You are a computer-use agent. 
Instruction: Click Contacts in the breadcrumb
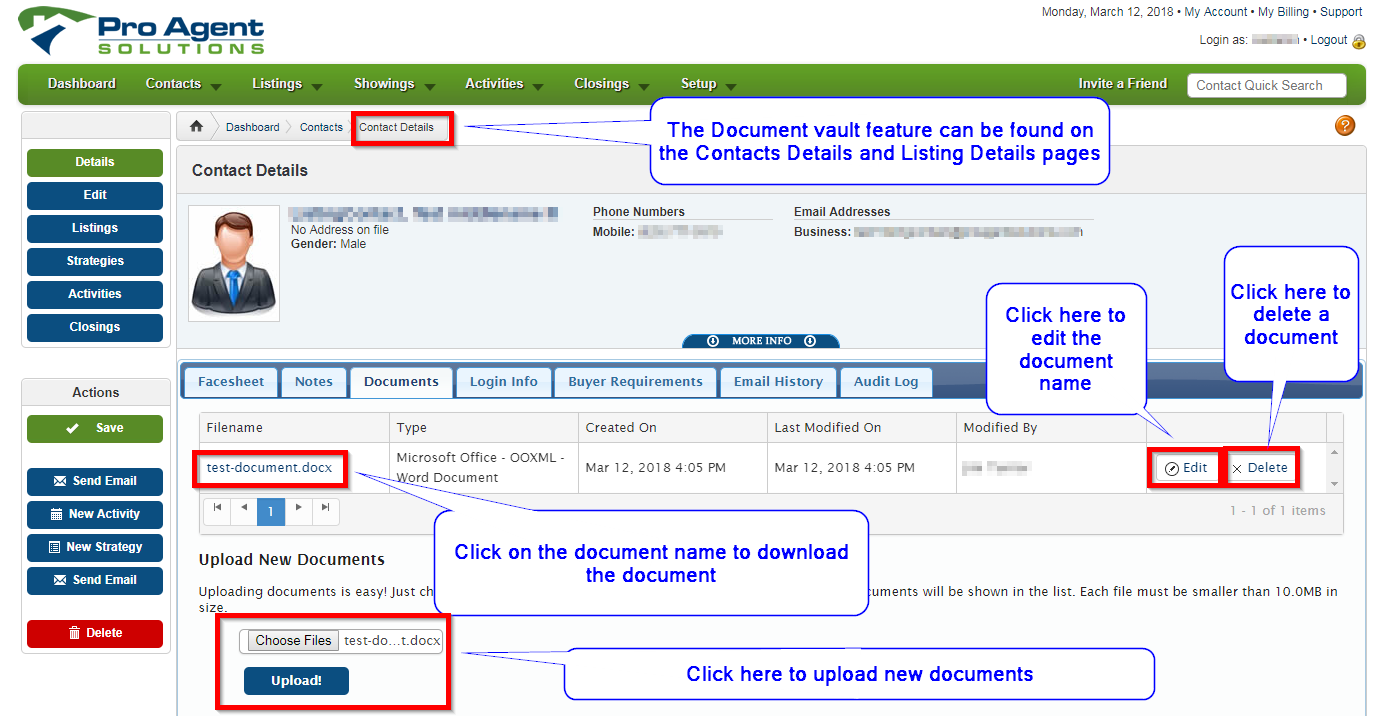click(321, 127)
